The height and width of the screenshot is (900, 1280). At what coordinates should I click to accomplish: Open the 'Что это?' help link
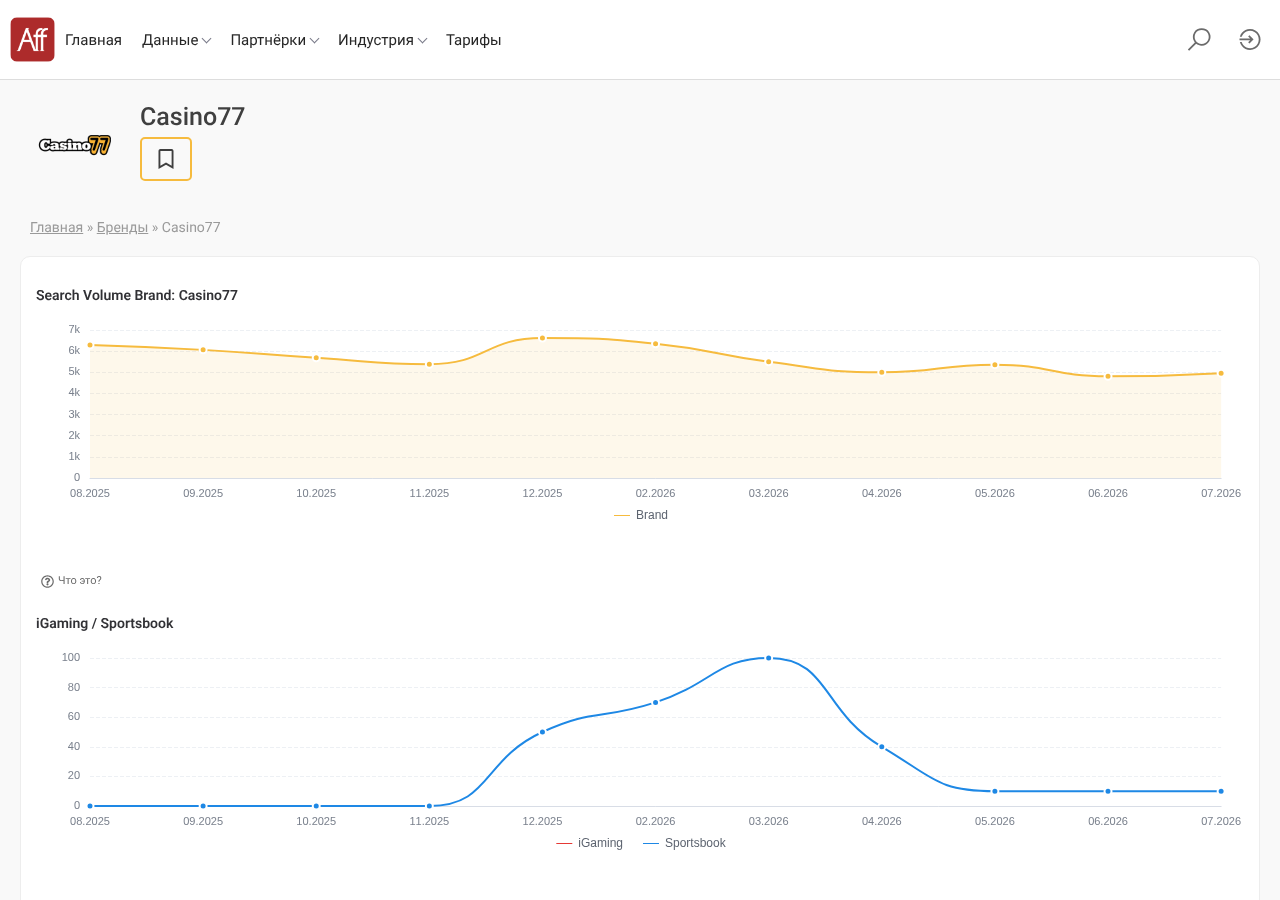(80, 581)
